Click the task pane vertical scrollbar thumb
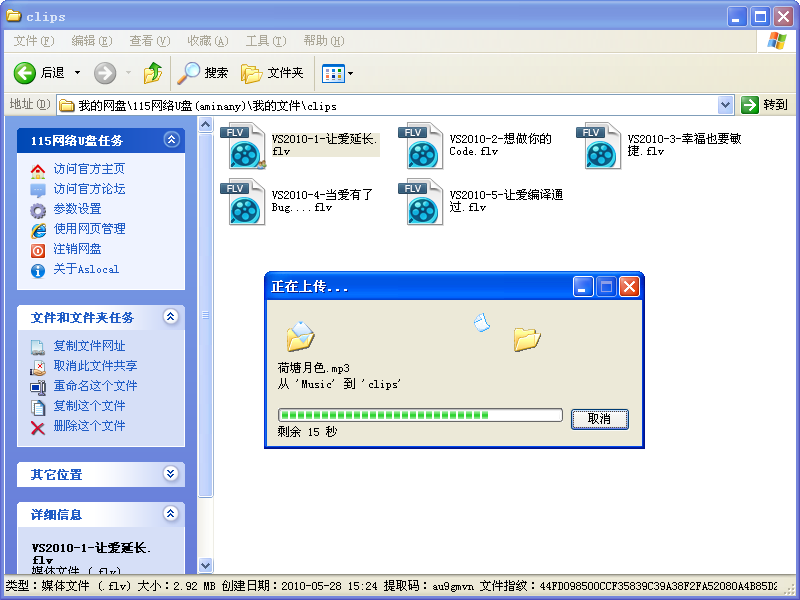This screenshot has height=600, width=800. pos(205,315)
